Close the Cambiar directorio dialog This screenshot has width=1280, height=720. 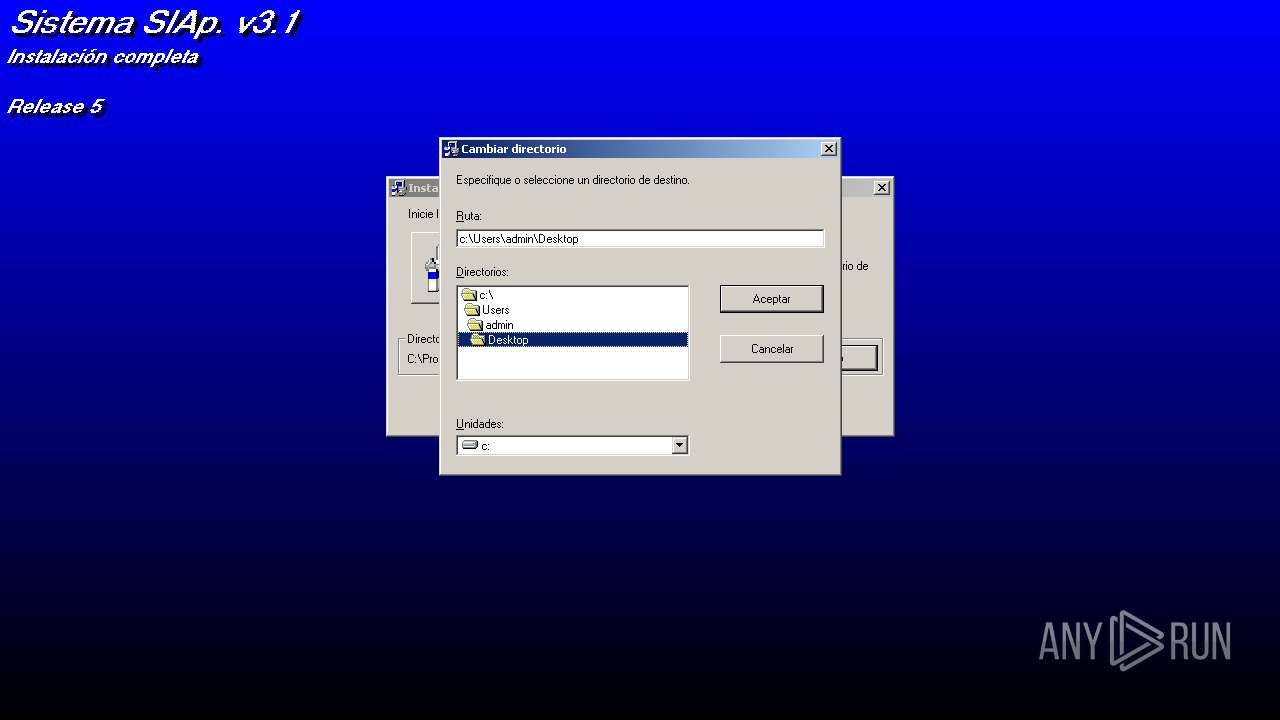pos(828,149)
